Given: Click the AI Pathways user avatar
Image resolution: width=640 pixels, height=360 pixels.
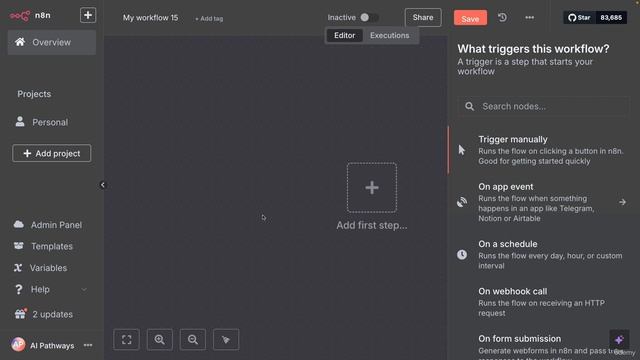Looking at the screenshot, I should (x=18, y=345).
